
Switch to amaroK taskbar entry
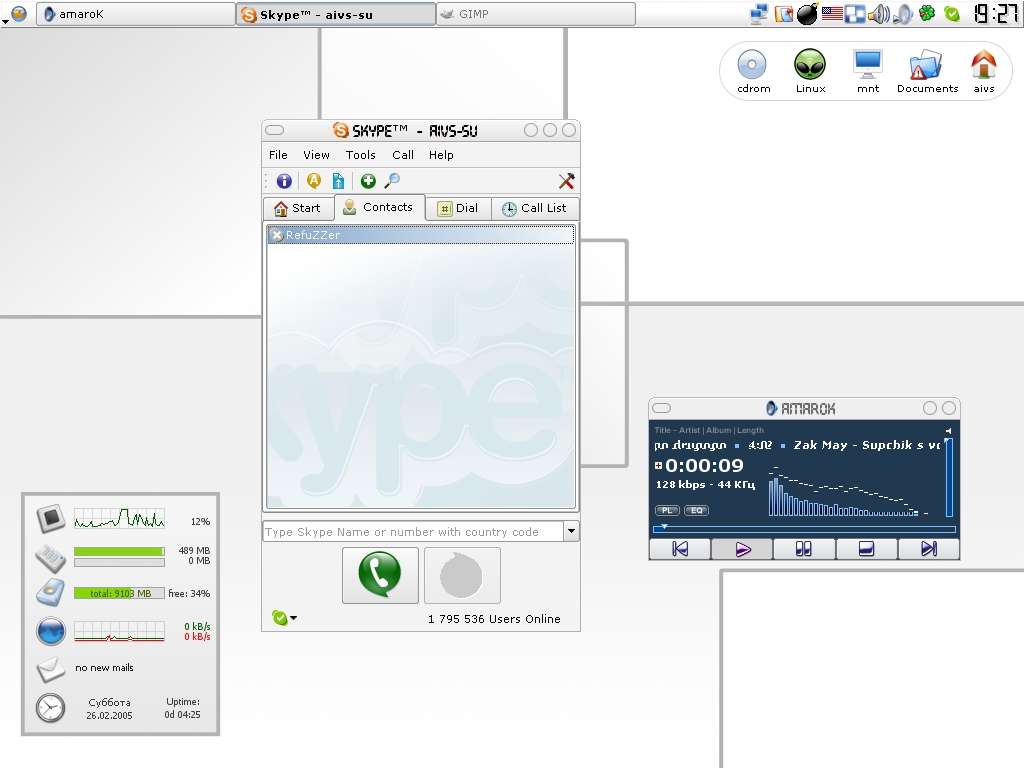click(135, 14)
